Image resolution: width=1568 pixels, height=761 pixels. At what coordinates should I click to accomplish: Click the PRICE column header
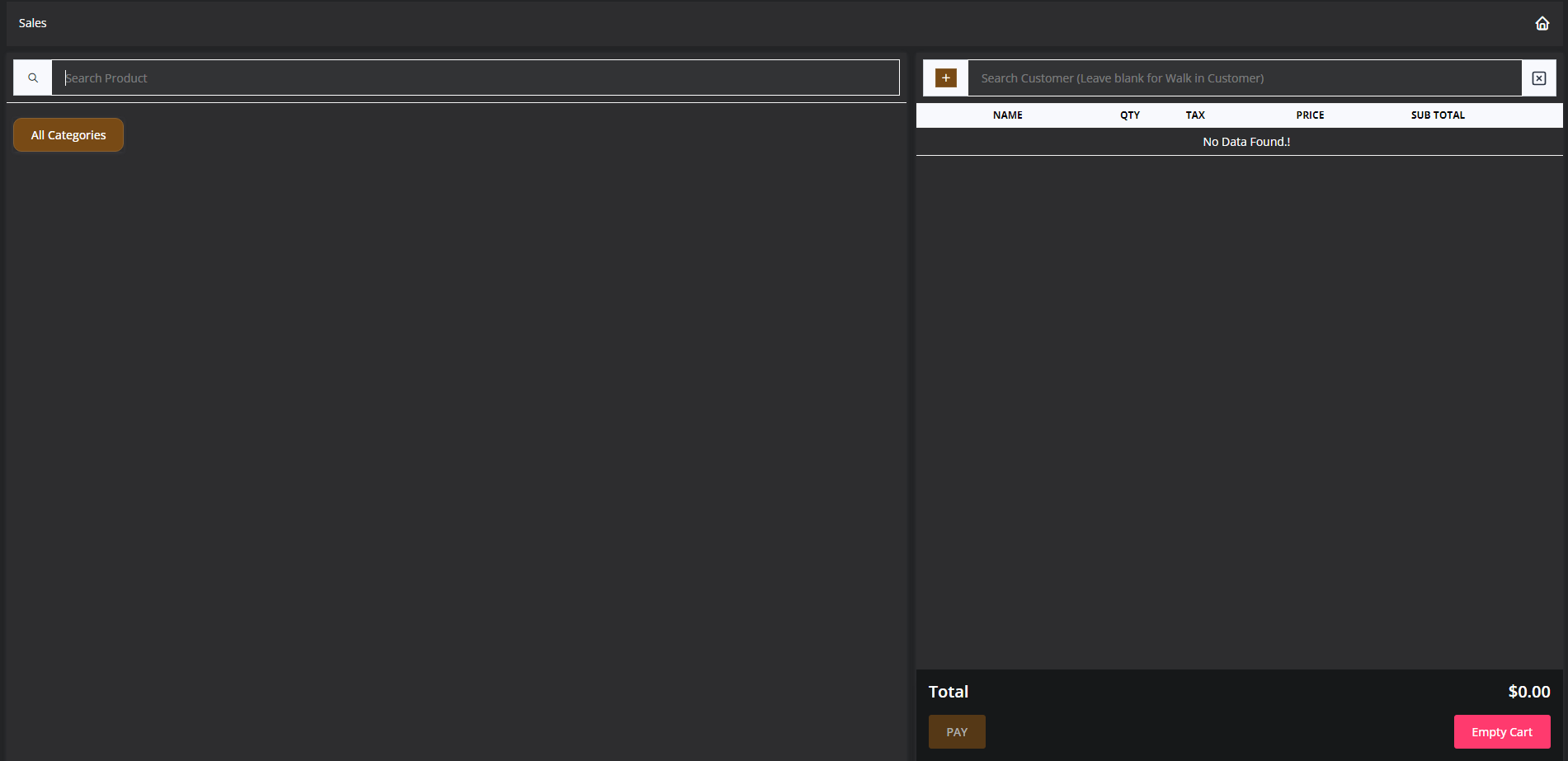[1310, 115]
